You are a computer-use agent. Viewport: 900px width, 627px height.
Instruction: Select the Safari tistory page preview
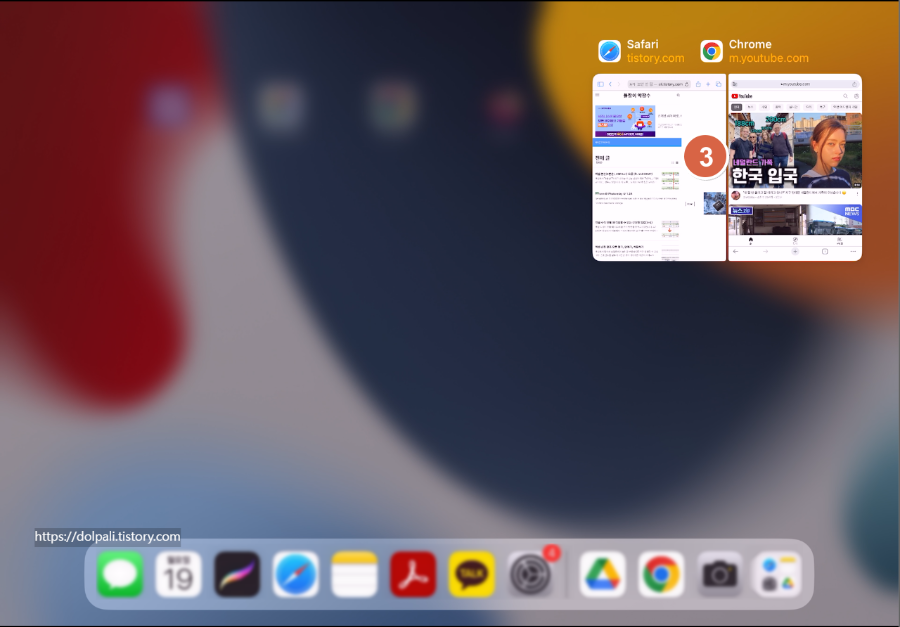click(659, 168)
